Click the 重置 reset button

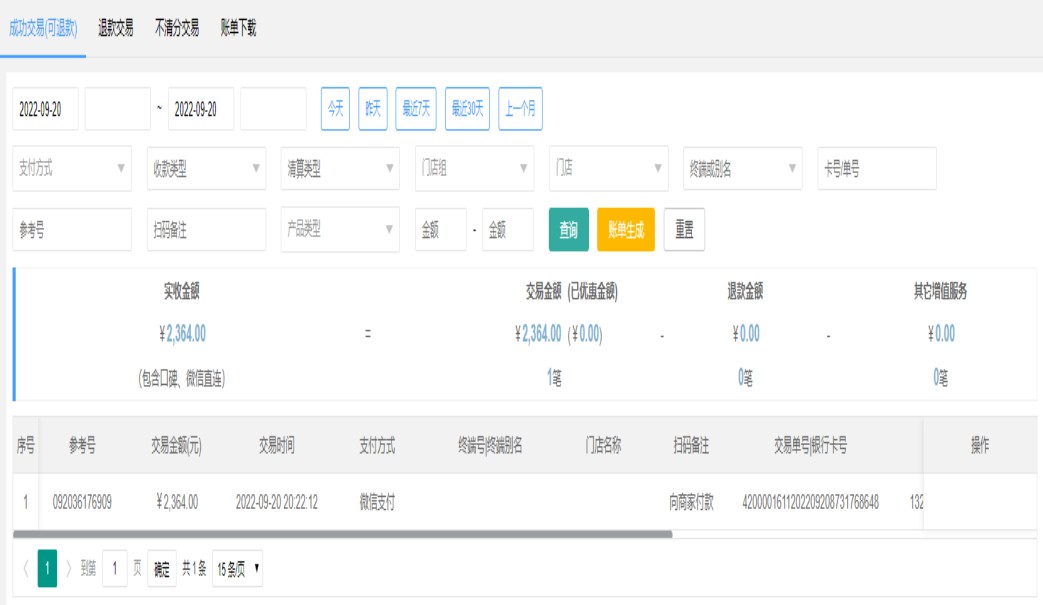(x=684, y=230)
